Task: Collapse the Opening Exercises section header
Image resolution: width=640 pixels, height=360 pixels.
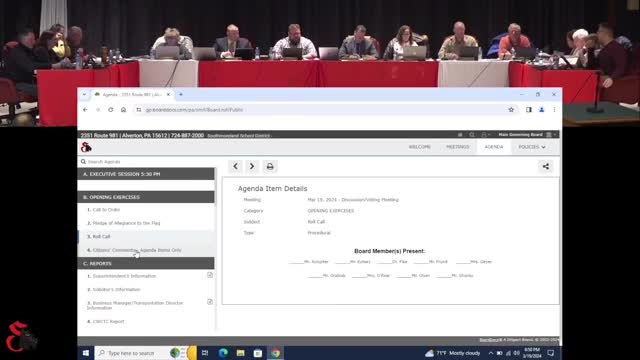Action: point(146,197)
